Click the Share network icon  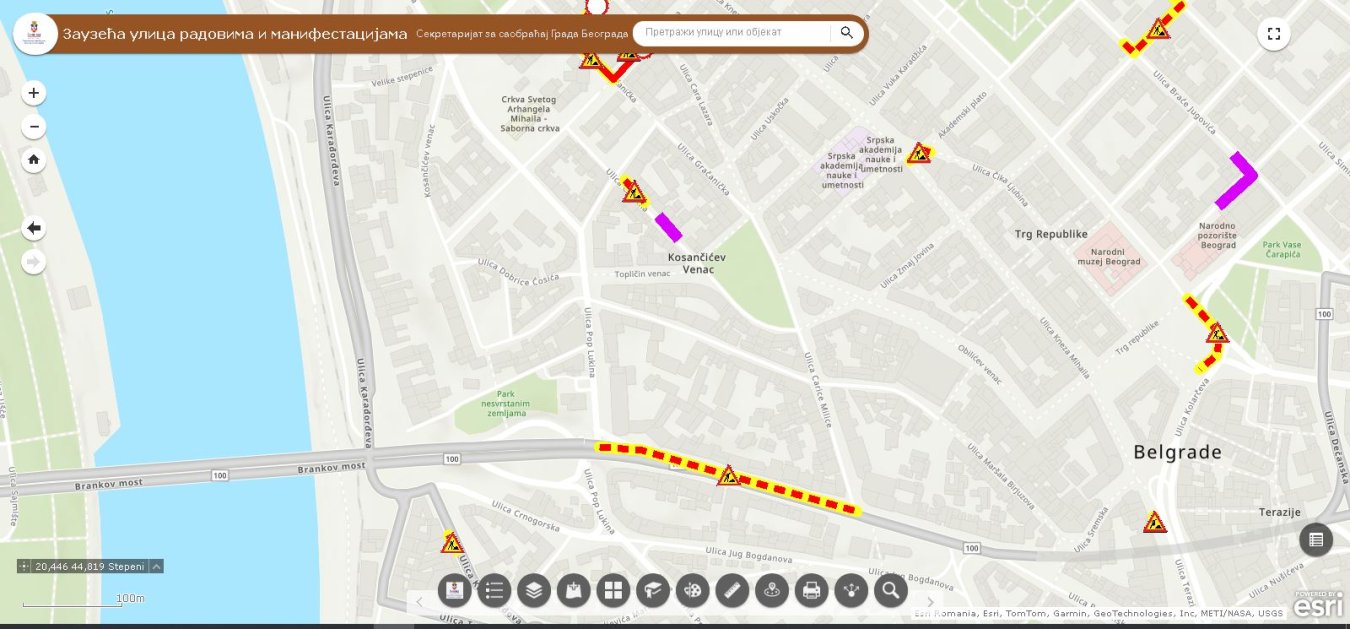point(851,590)
